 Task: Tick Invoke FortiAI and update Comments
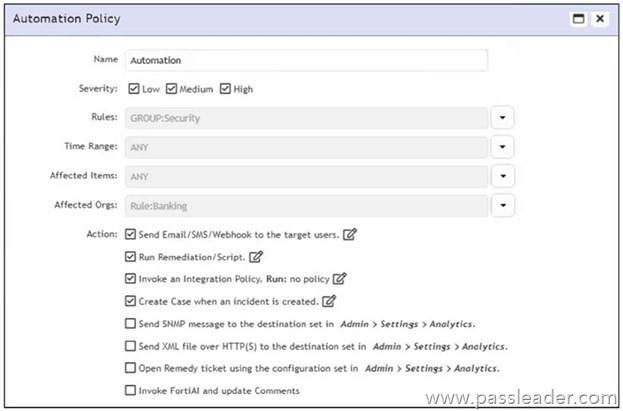tap(132, 390)
